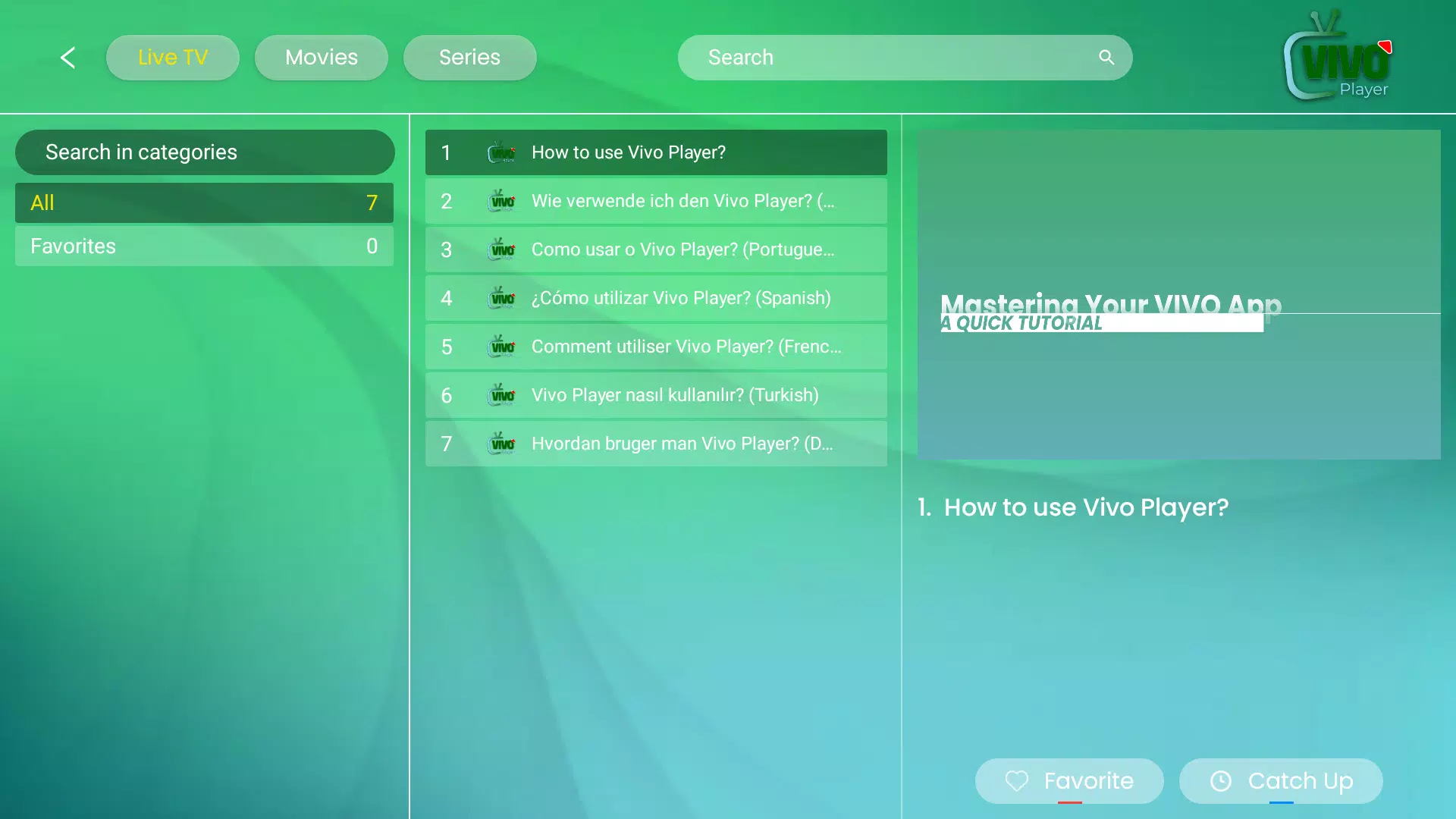Screen dimensions: 1456x819
Task: Click the Vivo logo icon in the French channel row
Action: 501,347
